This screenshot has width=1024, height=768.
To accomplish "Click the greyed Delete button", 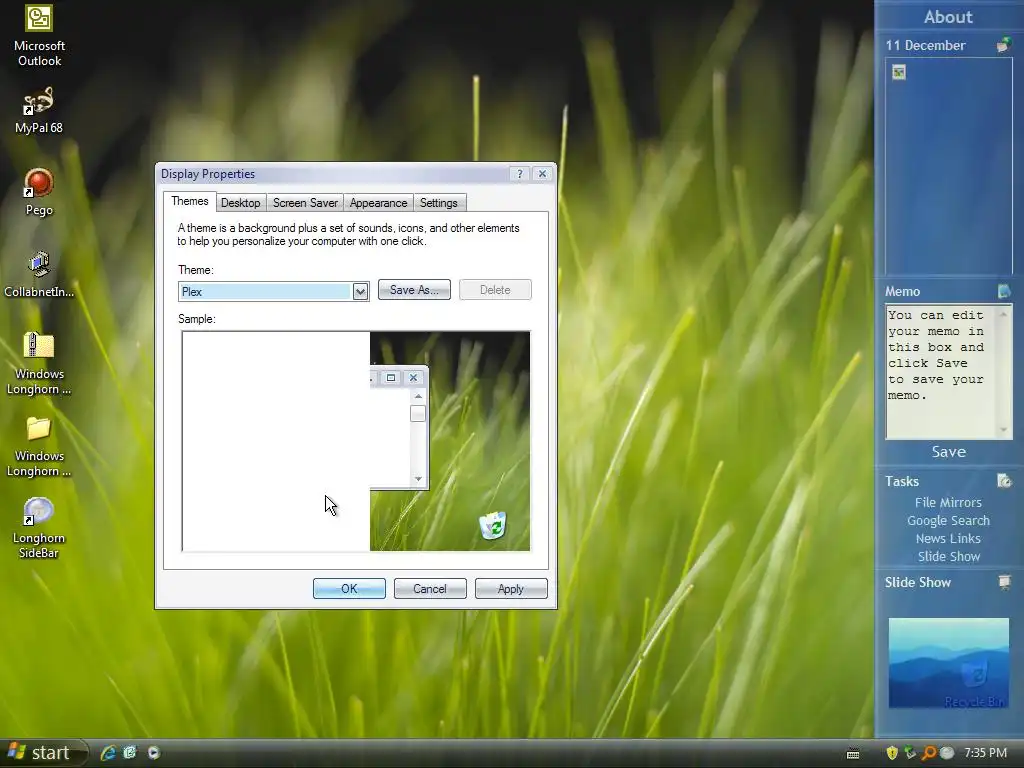I will click(x=495, y=290).
